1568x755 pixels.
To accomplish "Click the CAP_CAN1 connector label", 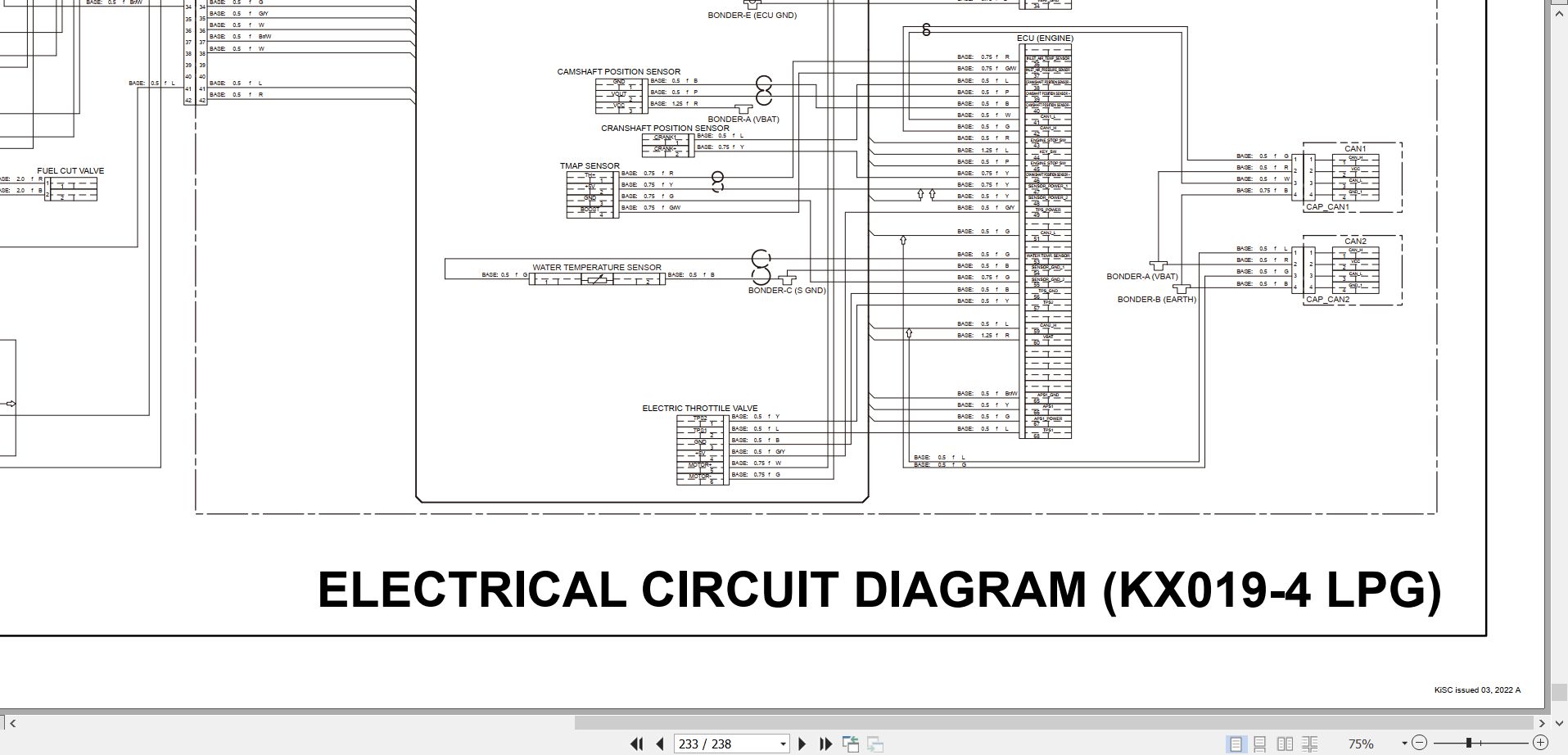I will pyautogui.click(x=1327, y=207).
